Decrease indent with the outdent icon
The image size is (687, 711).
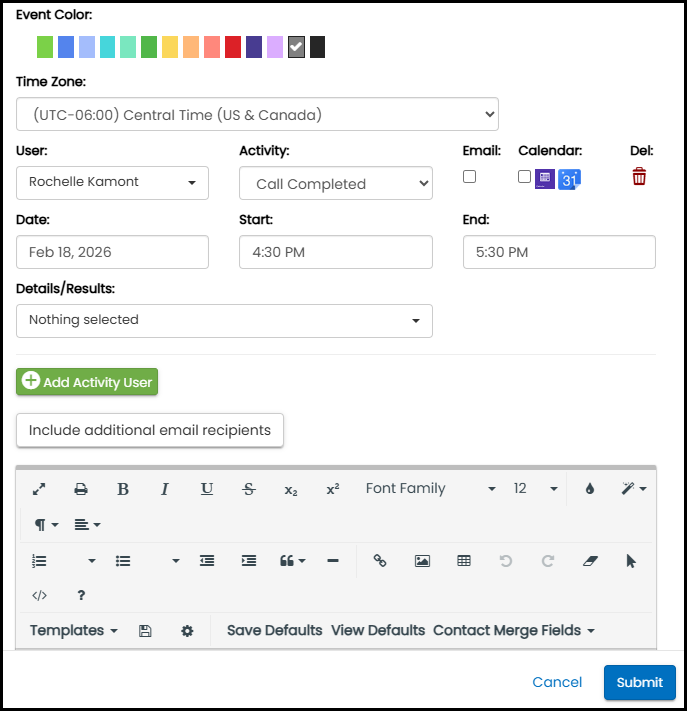coord(207,561)
